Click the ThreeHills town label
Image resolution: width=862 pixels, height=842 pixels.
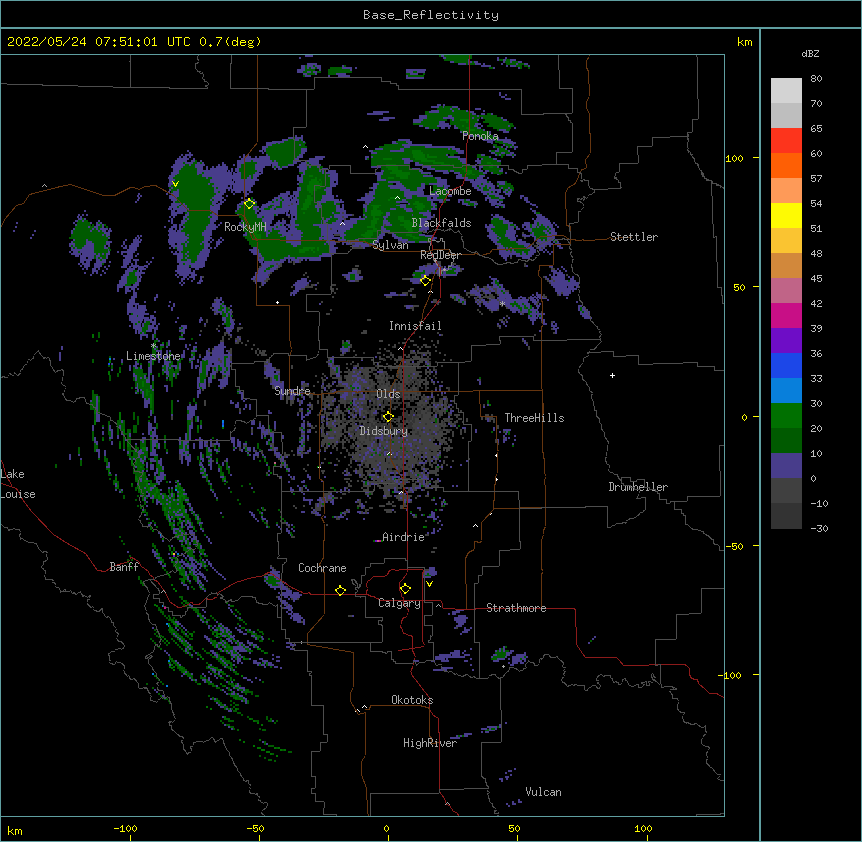pyautogui.click(x=534, y=418)
